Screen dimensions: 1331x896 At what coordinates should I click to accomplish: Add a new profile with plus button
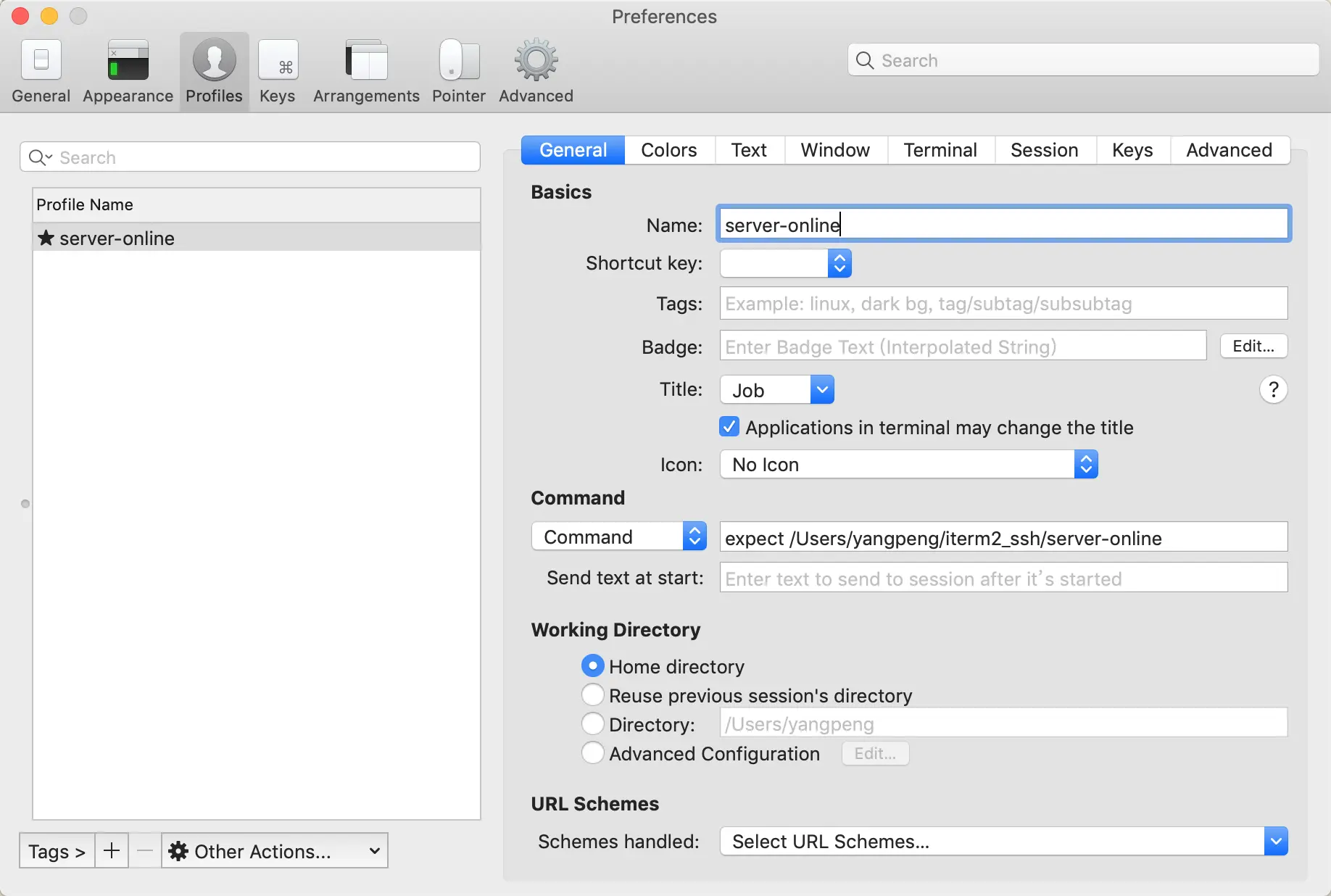pyautogui.click(x=112, y=850)
